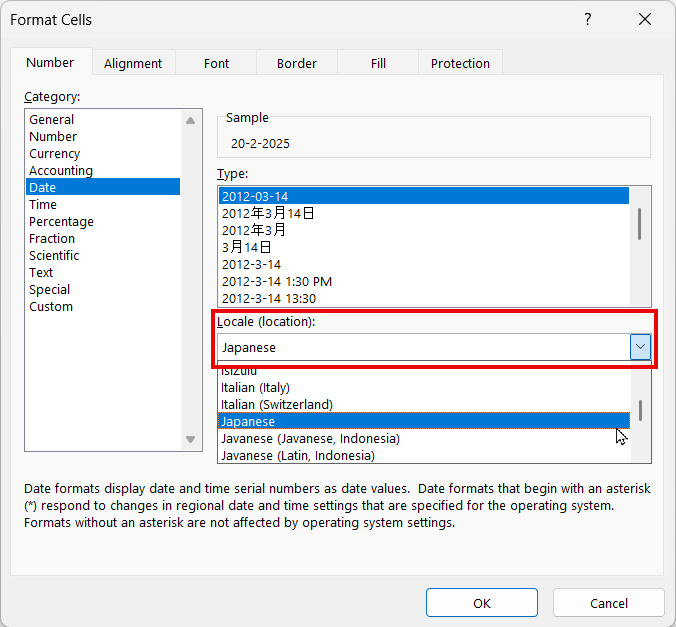
Task: Select Japanese in the locale list
Action: [424, 421]
